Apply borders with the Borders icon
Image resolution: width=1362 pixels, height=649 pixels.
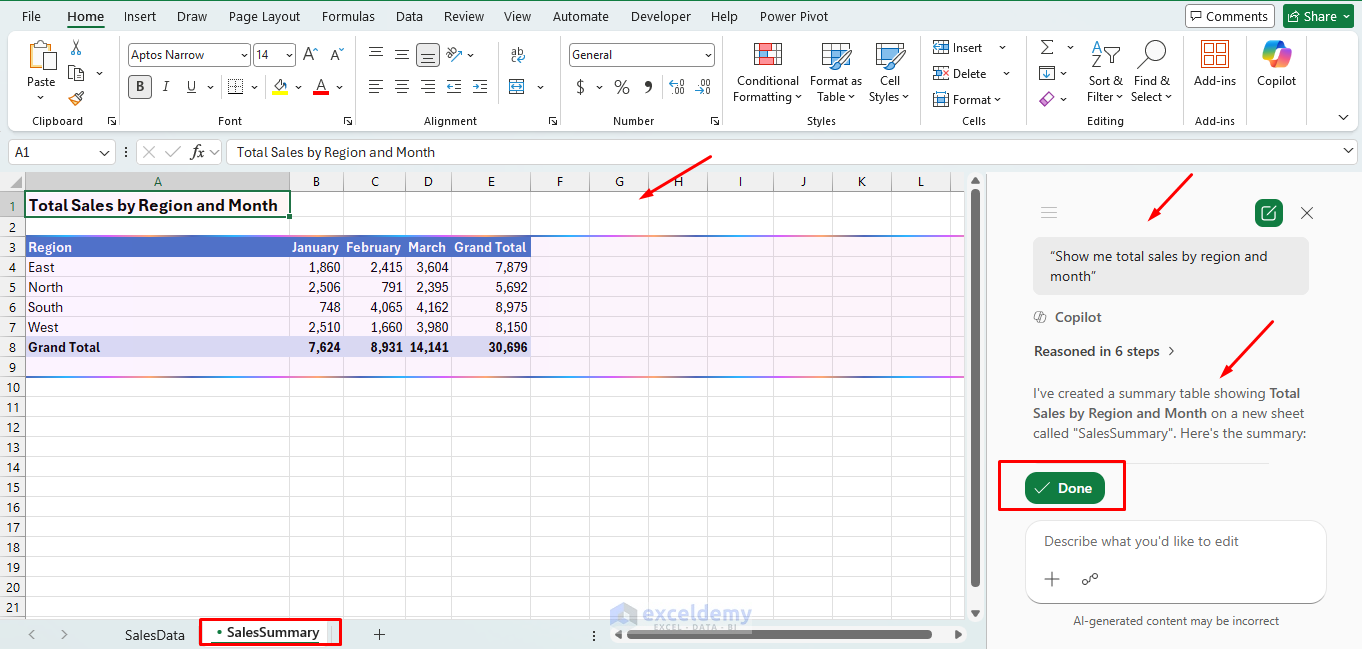[x=235, y=87]
